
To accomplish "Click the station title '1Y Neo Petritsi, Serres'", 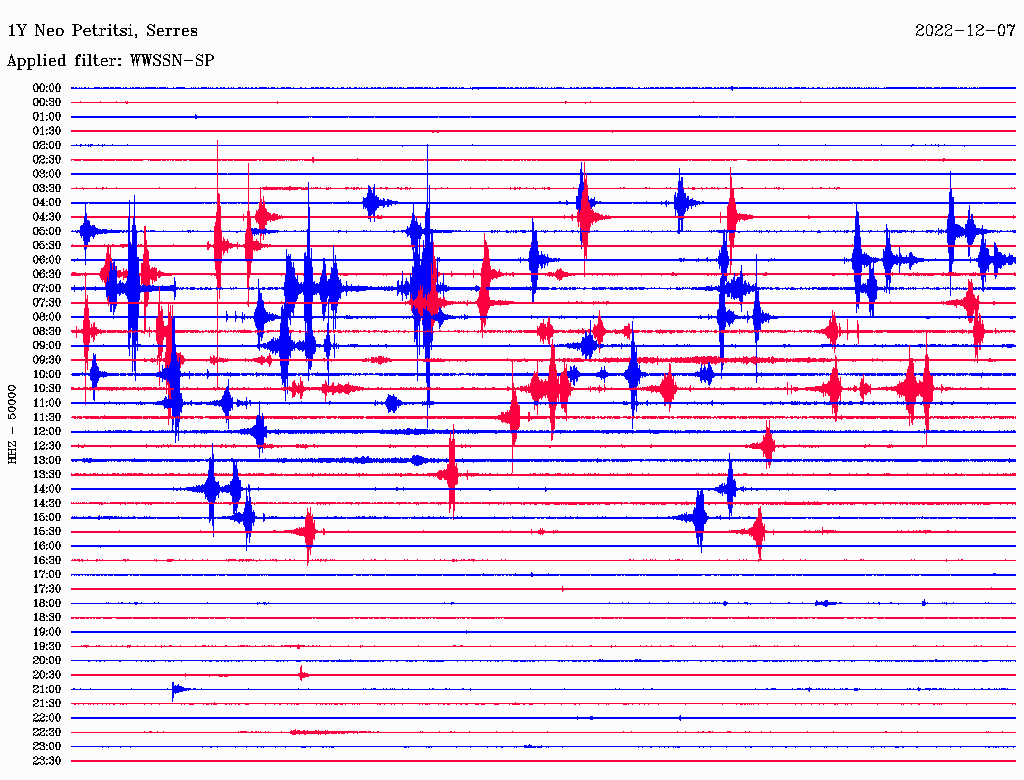I will pos(102,31).
